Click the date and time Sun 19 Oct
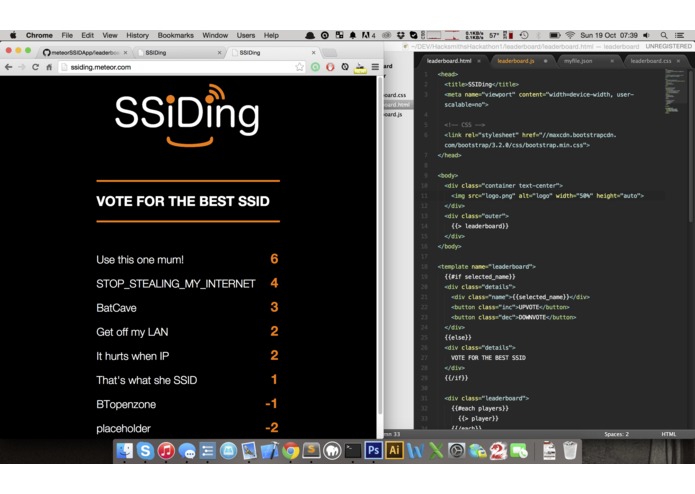Image resolution: width=695 pixels, height=494 pixels. point(609,35)
